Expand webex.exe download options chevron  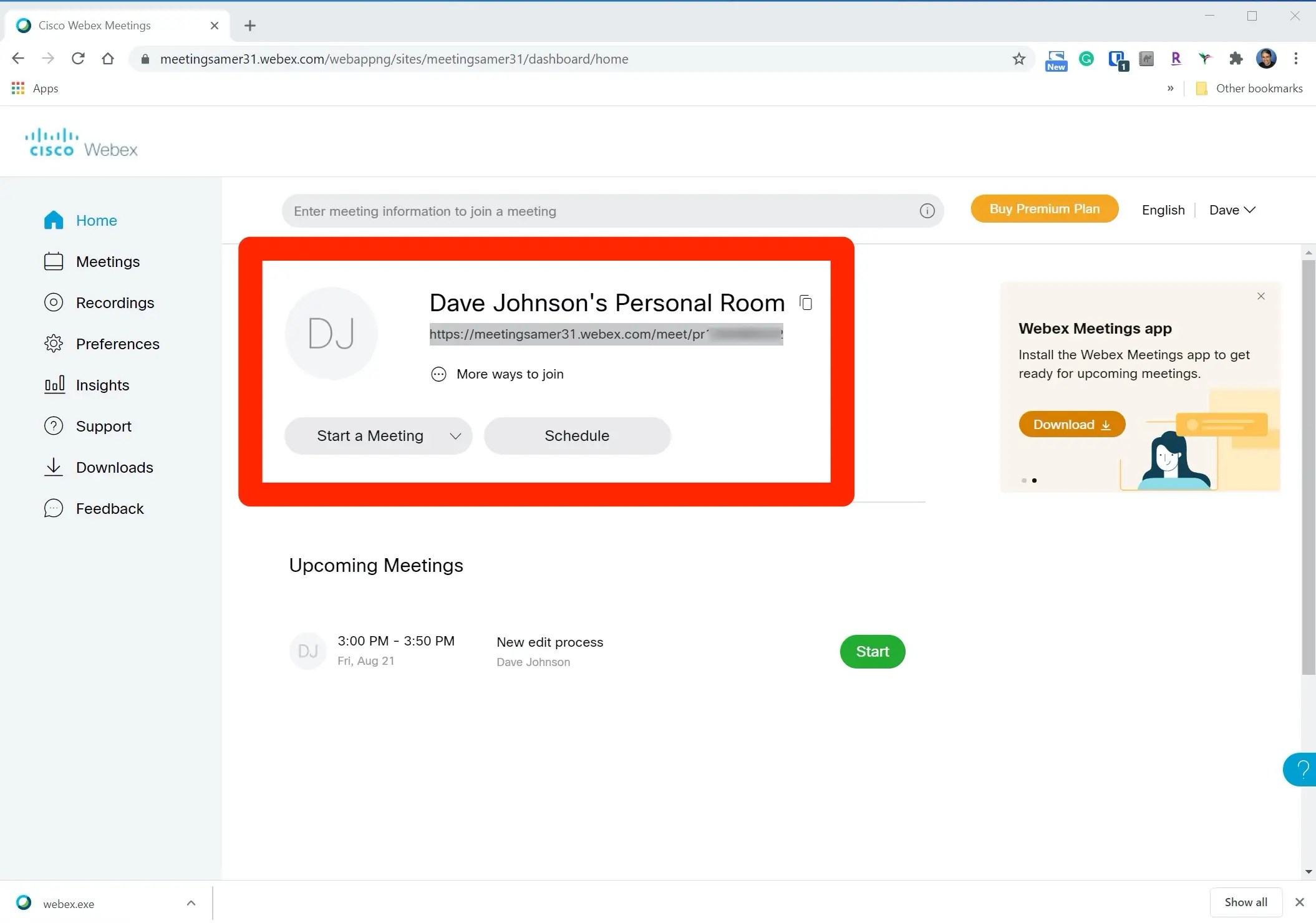191,902
